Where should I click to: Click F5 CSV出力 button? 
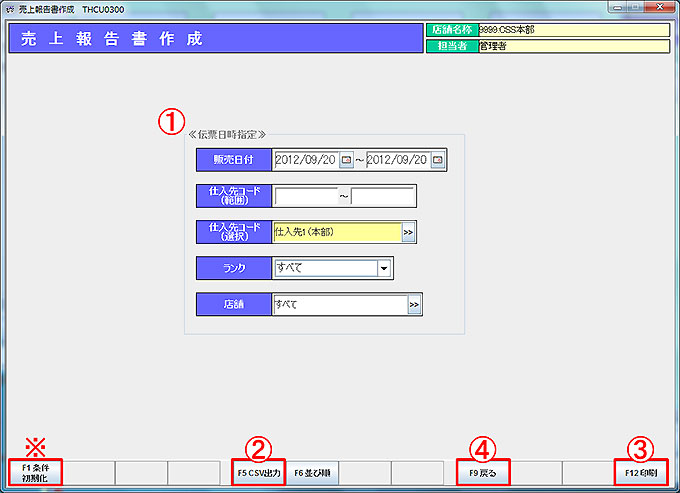[x=258, y=473]
